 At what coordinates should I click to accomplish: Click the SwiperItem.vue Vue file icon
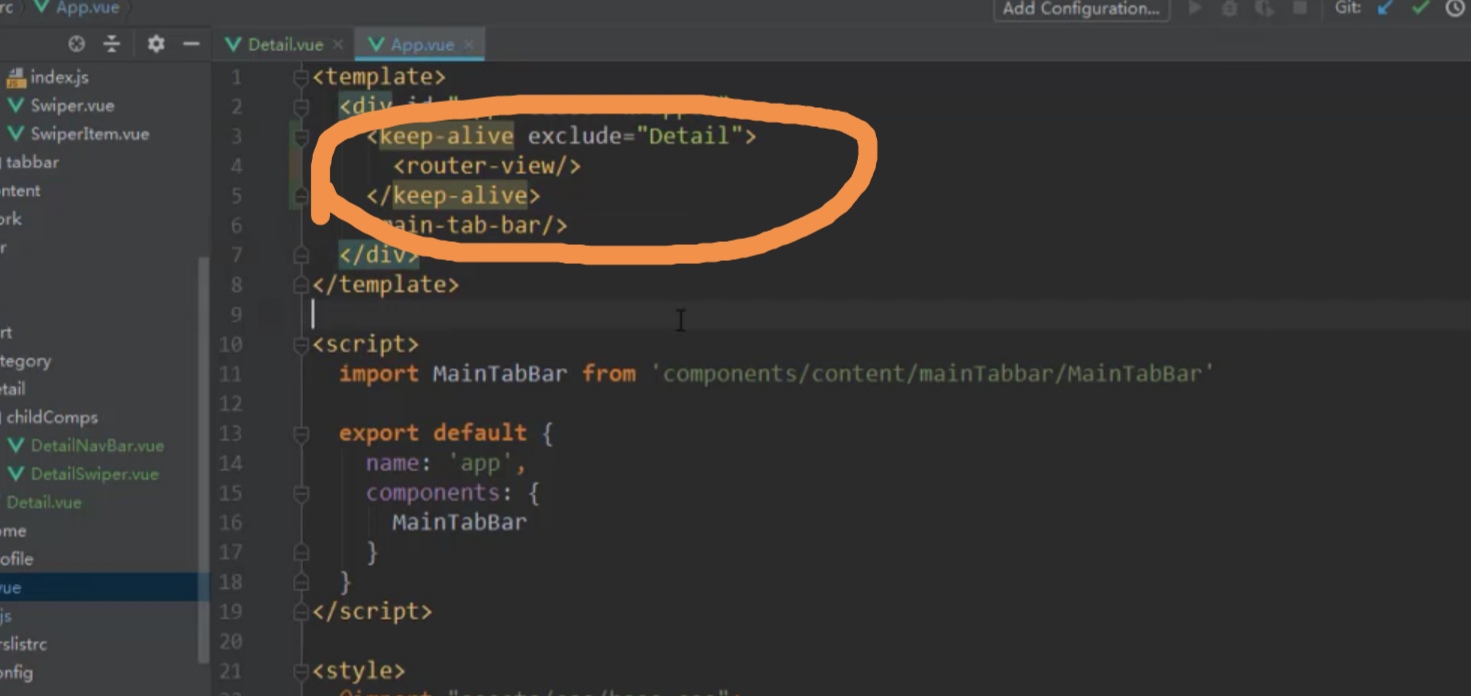pos(15,134)
